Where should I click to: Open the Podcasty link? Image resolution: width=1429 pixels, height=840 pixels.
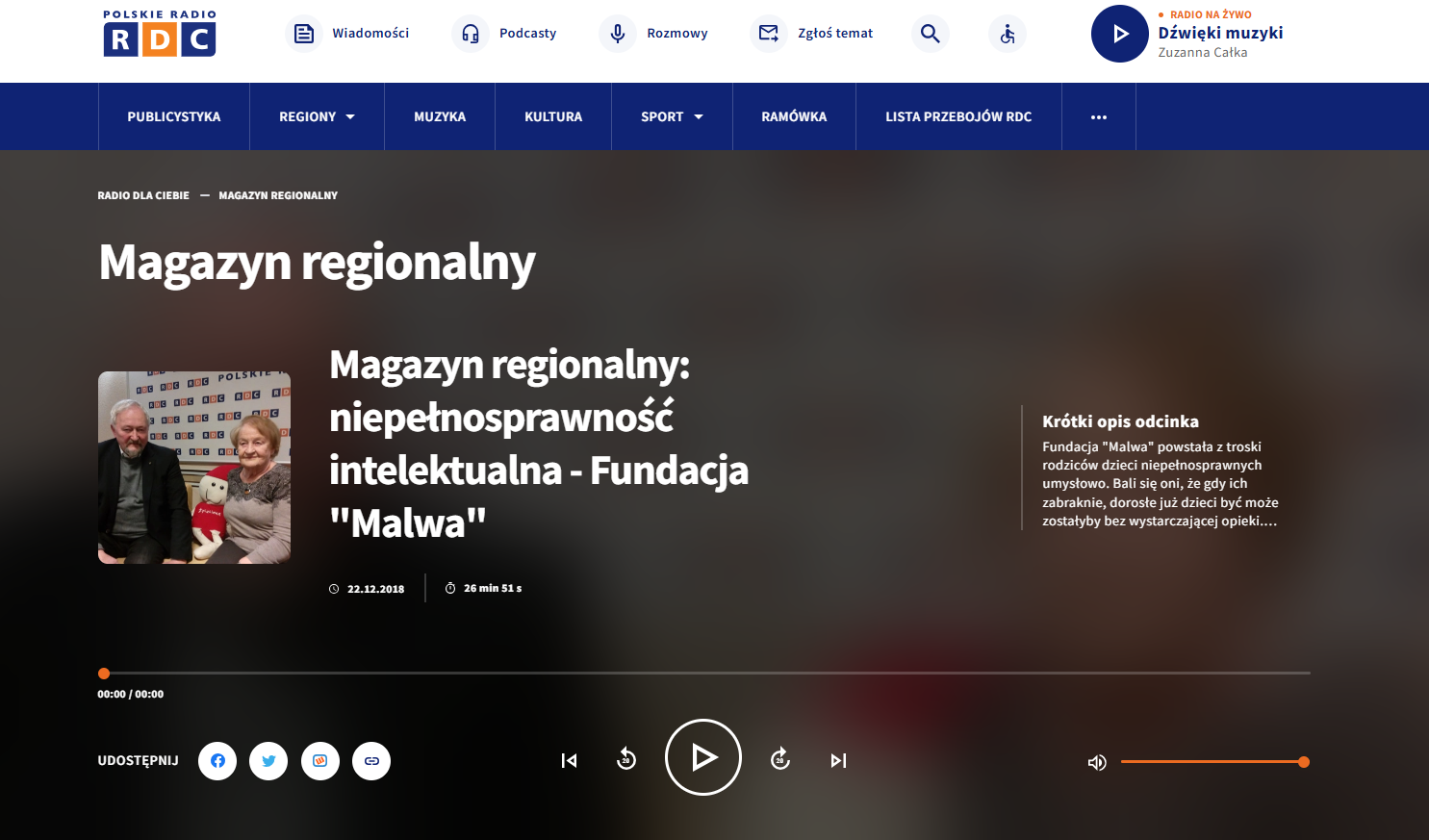coord(505,34)
